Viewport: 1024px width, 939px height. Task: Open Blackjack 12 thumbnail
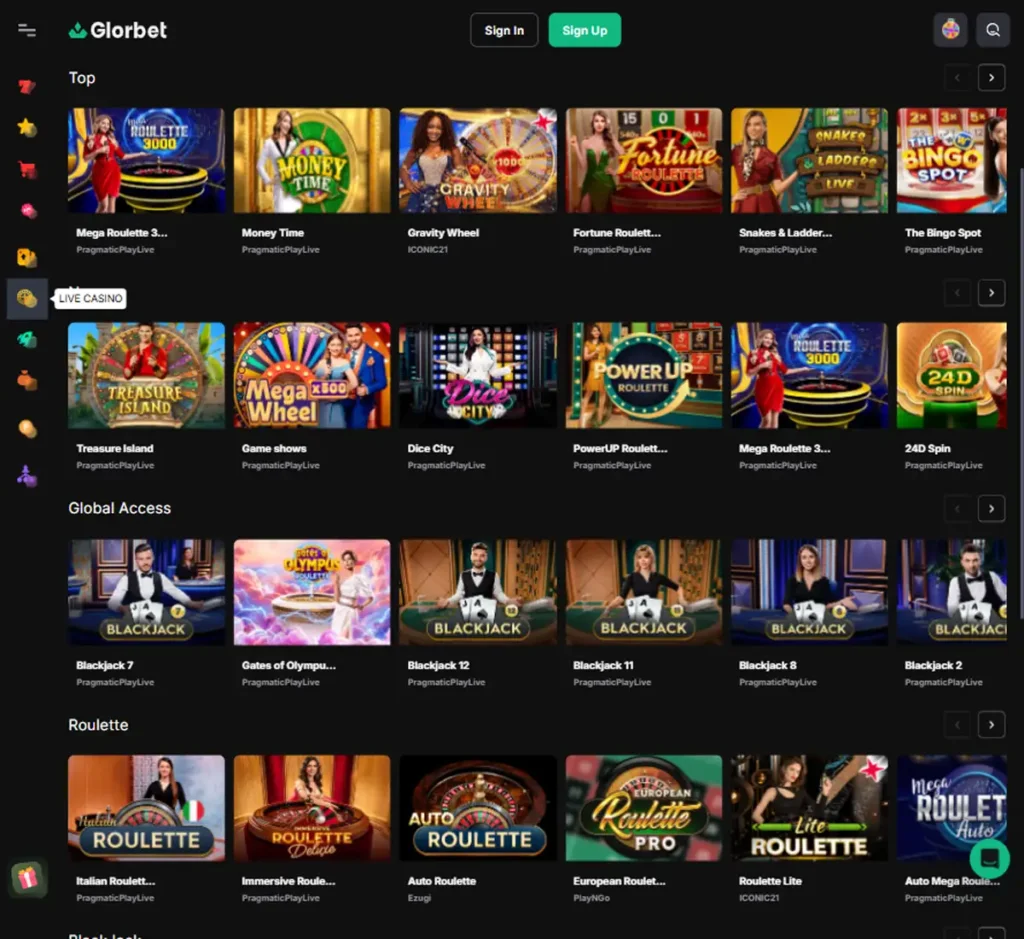(478, 592)
